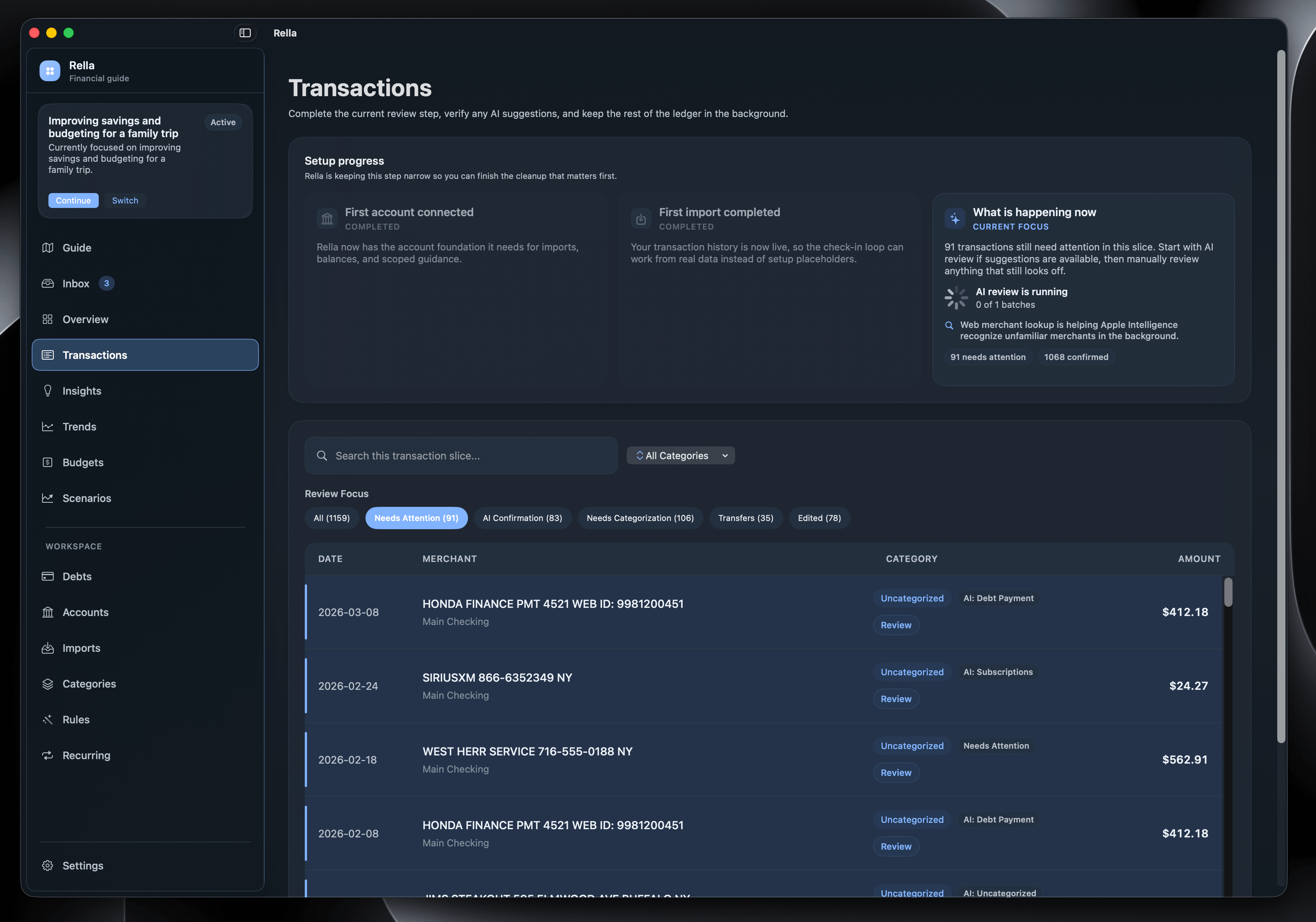The height and width of the screenshot is (922, 1316).
Task: Click the Insights lightbulb icon
Action: (48, 391)
